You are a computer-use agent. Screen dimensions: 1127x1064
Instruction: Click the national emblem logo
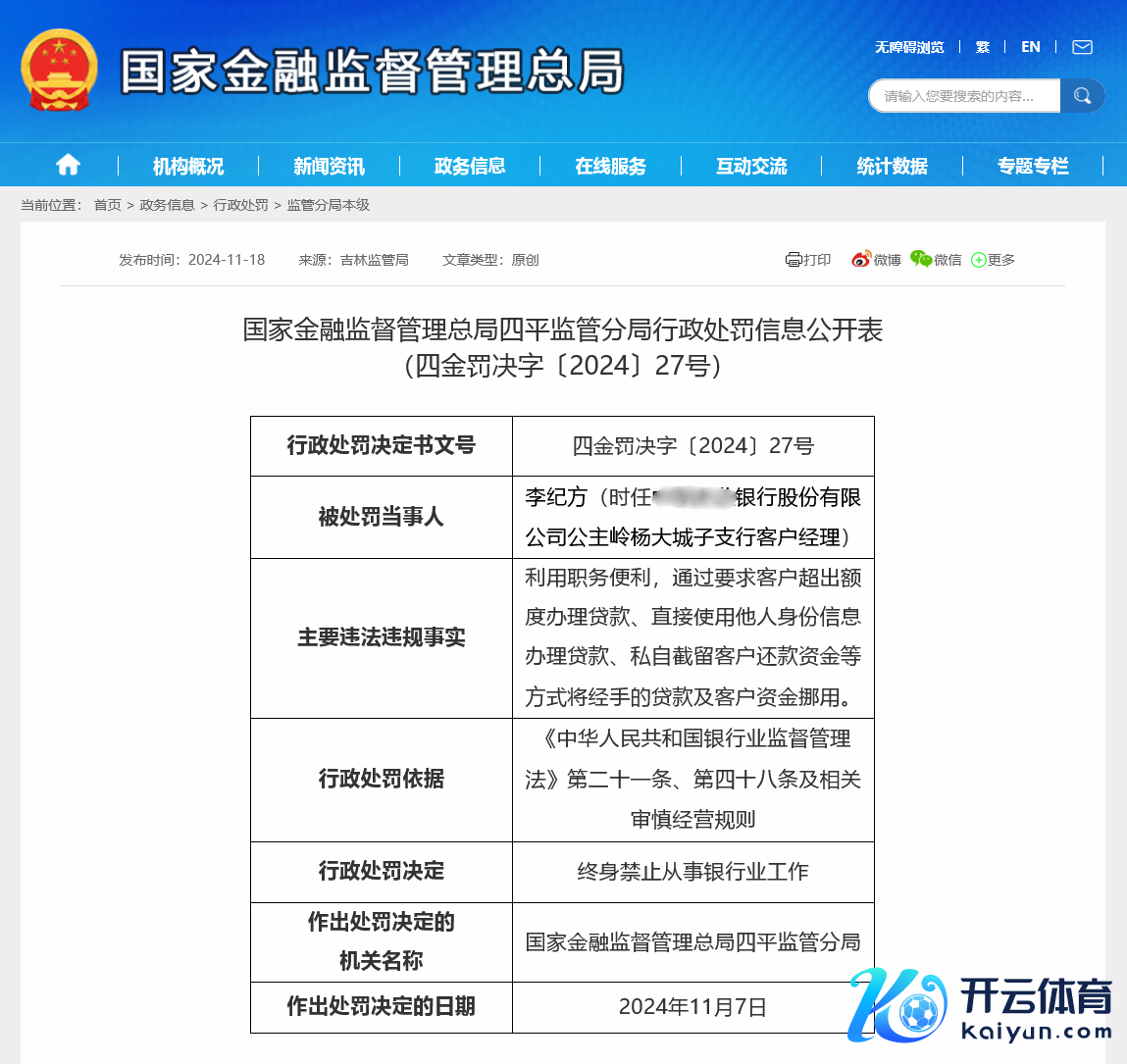tap(59, 71)
